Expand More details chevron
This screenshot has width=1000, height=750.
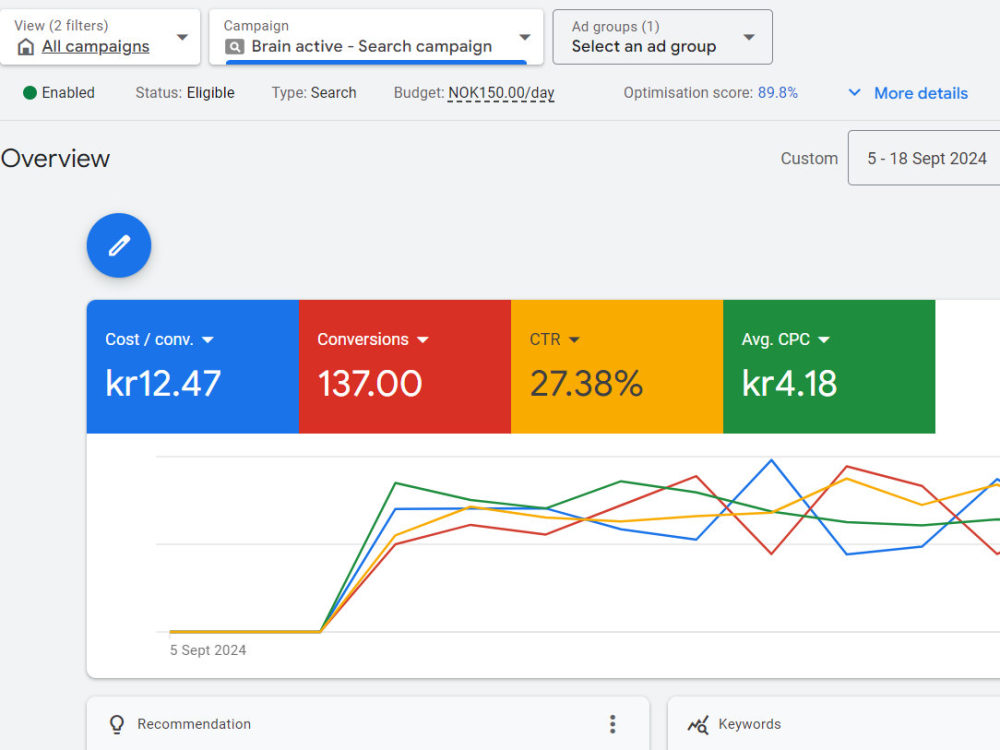[855, 92]
